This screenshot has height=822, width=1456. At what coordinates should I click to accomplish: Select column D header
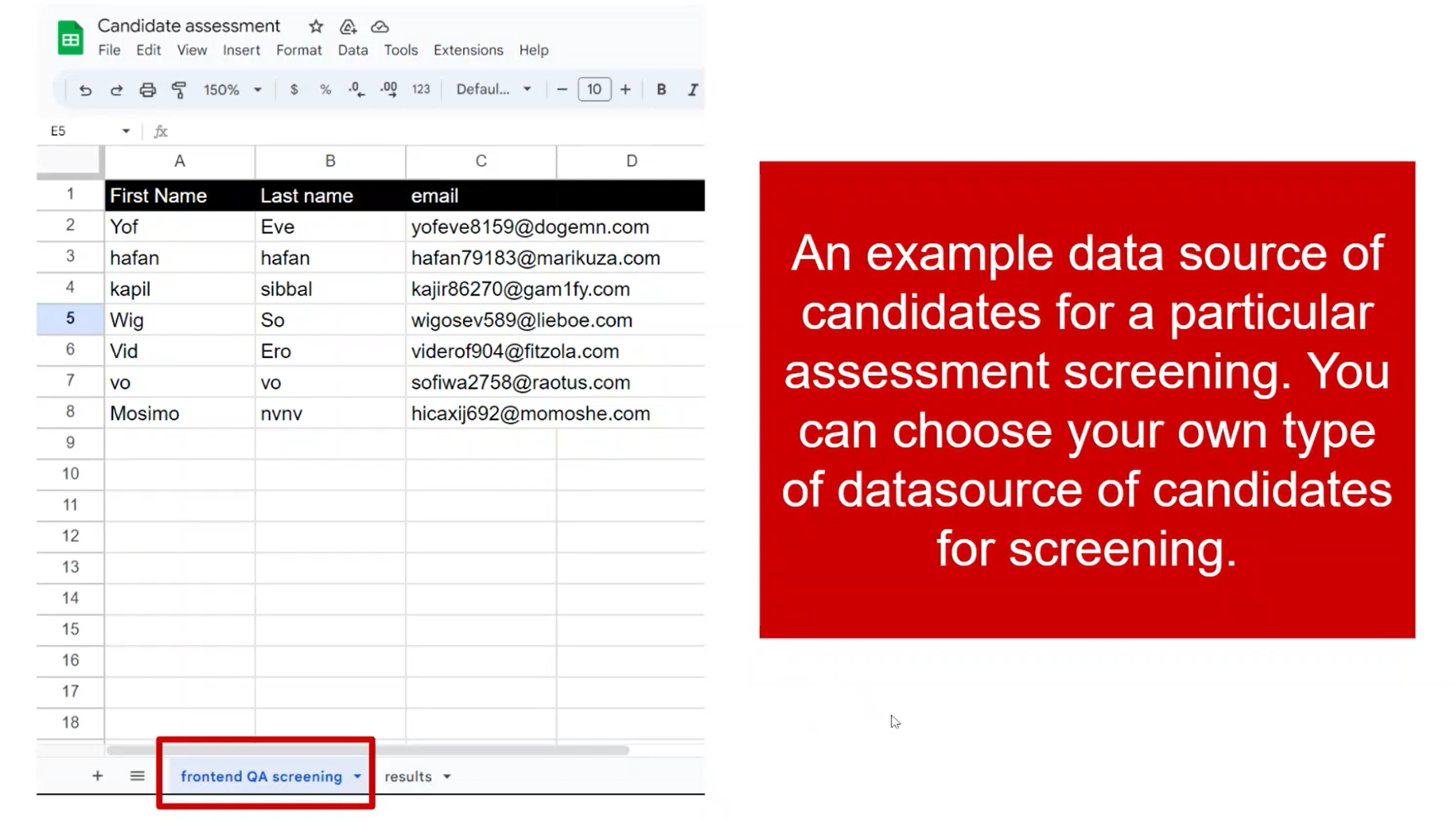pyautogui.click(x=631, y=161)
